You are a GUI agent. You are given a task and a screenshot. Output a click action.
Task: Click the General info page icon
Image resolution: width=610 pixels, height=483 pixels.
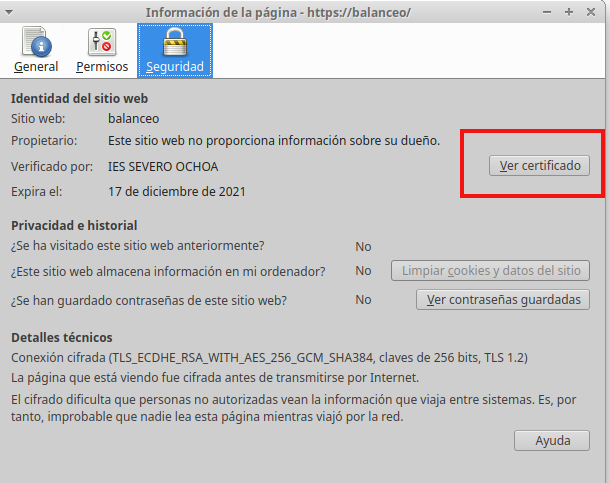pos(35,42)
